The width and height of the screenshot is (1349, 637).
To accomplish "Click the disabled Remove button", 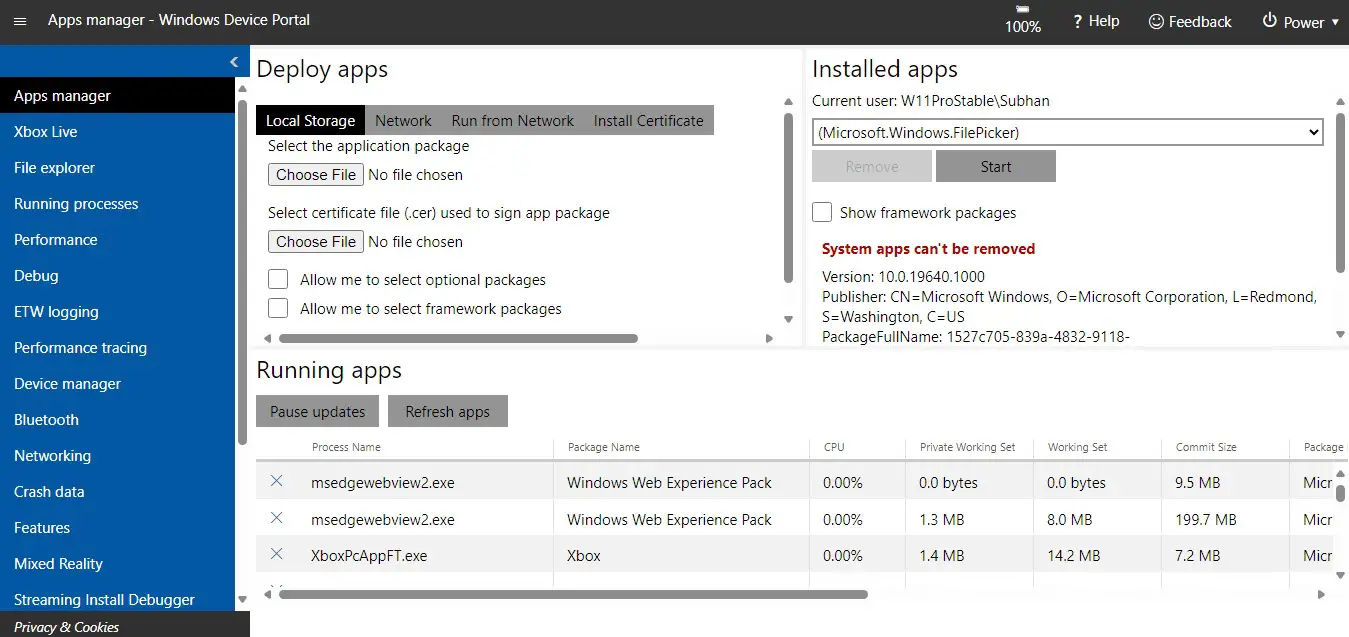I will 872,167.
